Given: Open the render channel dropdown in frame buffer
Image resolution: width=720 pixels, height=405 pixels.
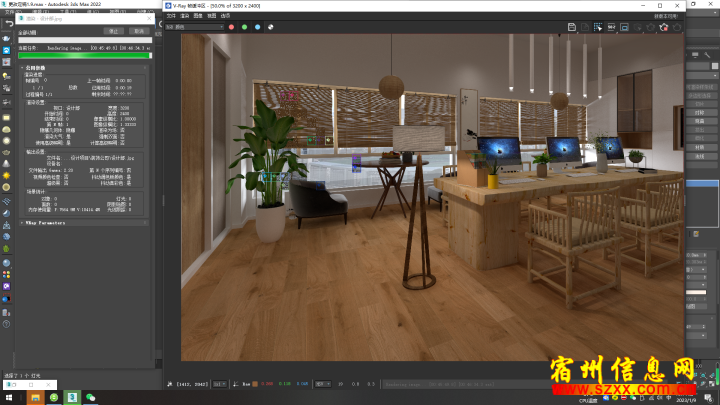Looking at the screenshot, I should tap(195, 27).
